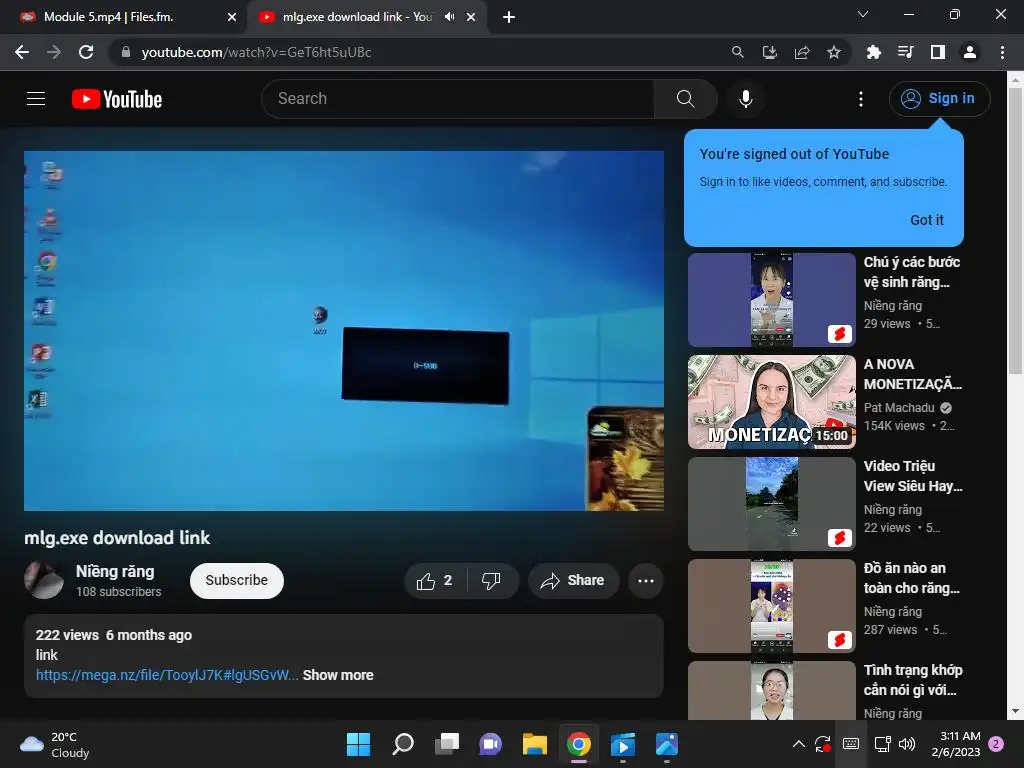
Task: View site information lock icon
Action: 126,52
